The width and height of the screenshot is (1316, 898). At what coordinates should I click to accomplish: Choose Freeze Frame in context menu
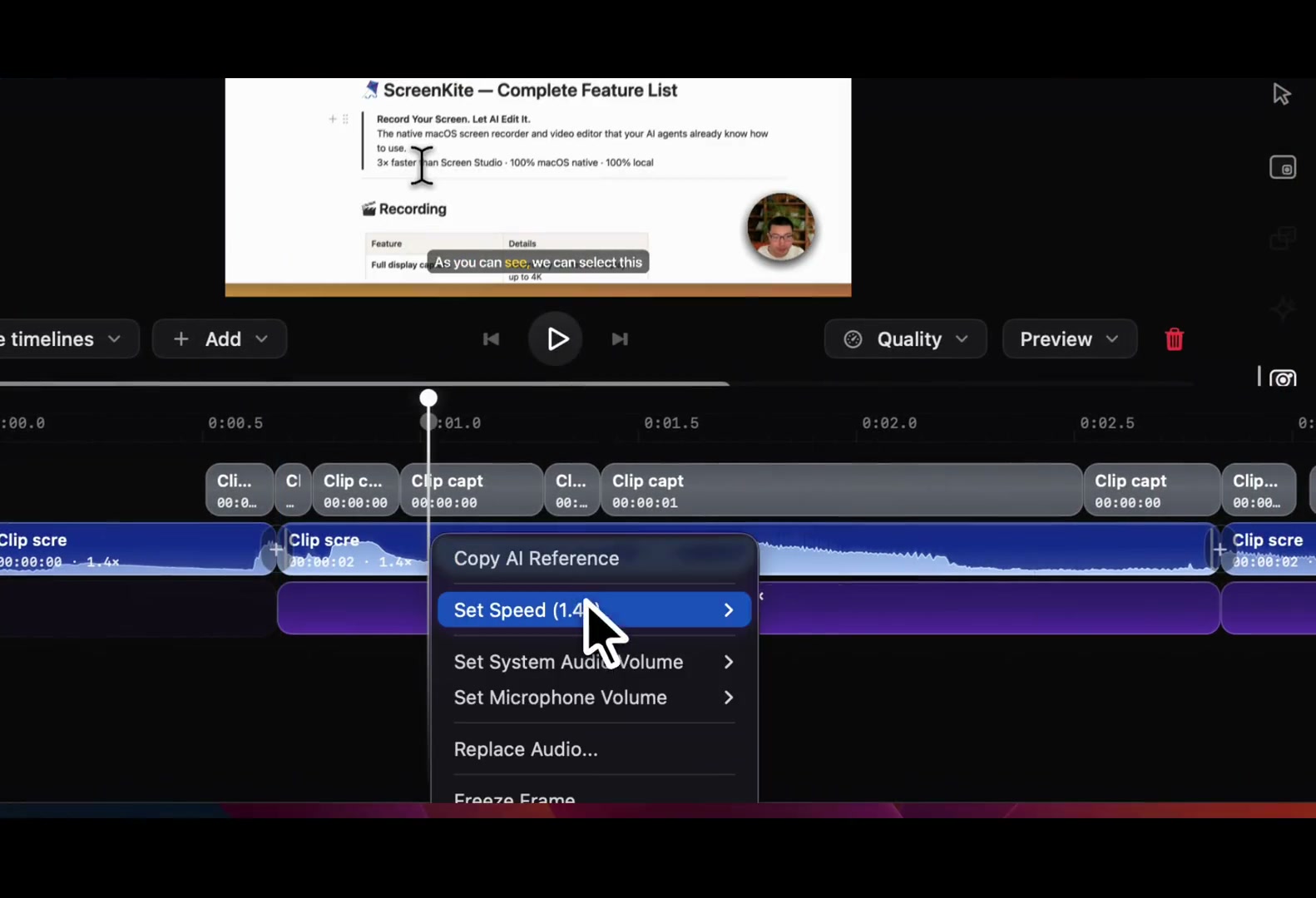(x=594, y=795)
